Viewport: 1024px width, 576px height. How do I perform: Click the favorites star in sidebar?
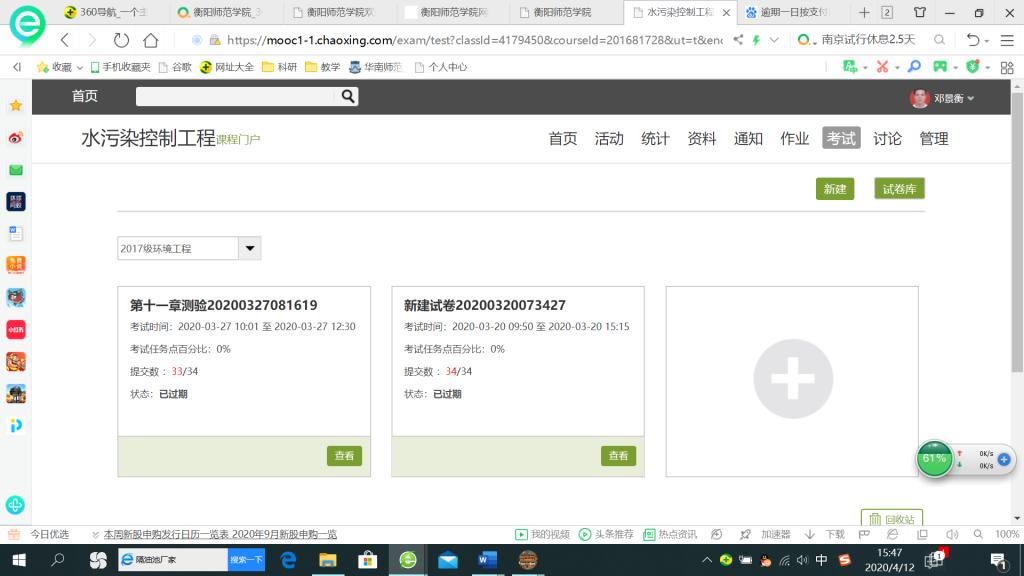click(x=15, y=105)
